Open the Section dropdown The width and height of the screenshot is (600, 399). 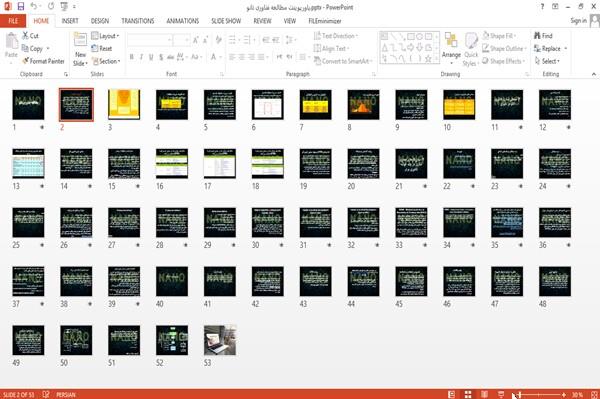pyautogui.click(x=106, y=61)
